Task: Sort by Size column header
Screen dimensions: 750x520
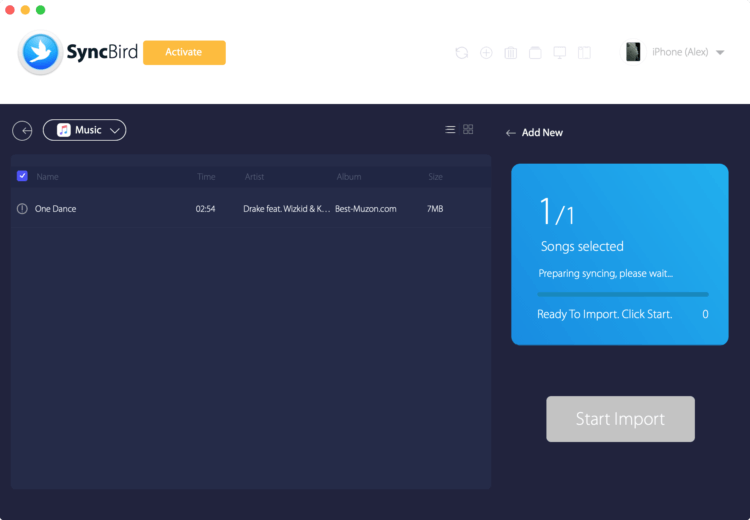Action: tap(435, 177)
